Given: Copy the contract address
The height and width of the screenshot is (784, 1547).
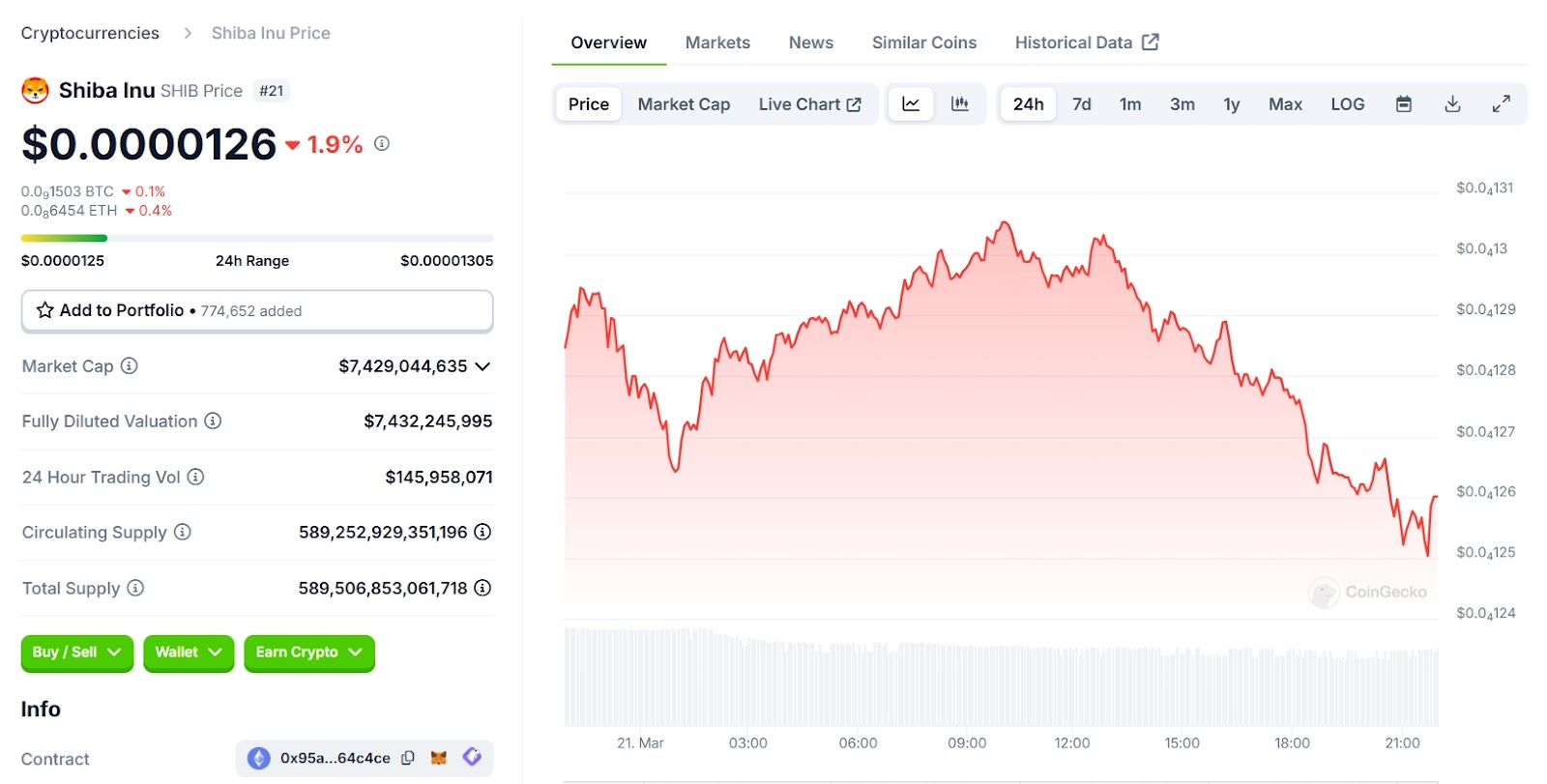Looking at the screenshot, I should pos(408,758).
